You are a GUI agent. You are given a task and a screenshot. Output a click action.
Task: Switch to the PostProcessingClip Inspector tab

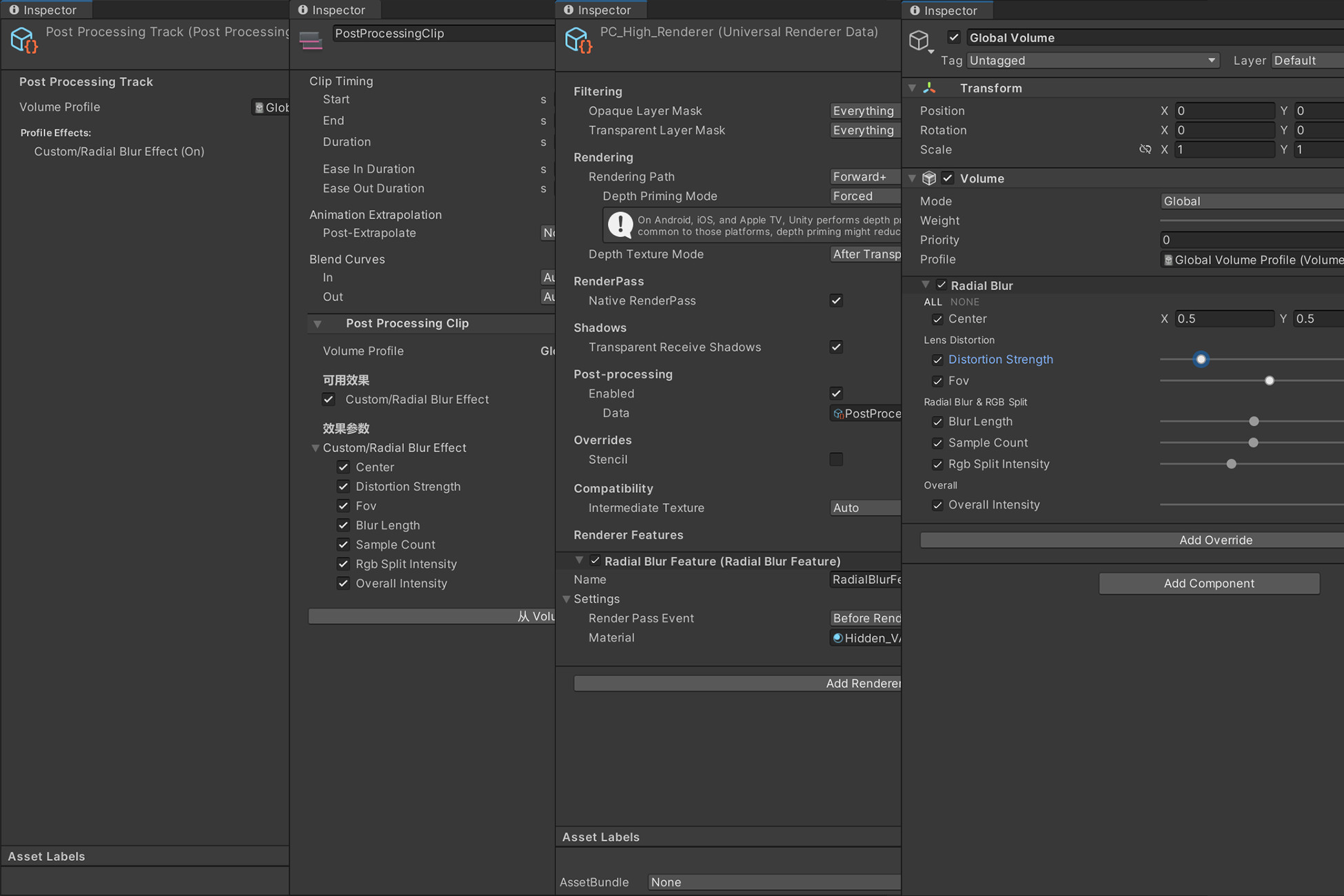click(x=334, y=10)
